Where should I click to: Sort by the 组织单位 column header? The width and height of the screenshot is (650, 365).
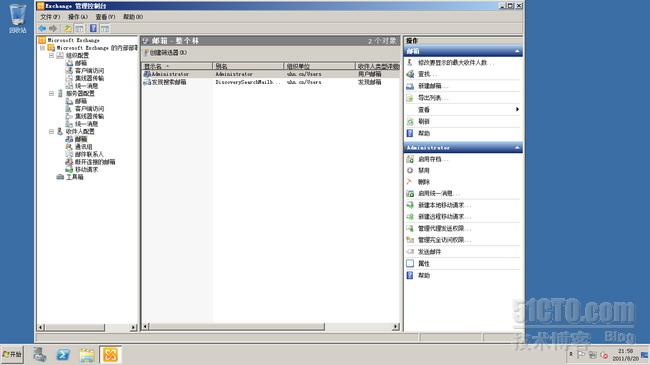tap(319, 66)
